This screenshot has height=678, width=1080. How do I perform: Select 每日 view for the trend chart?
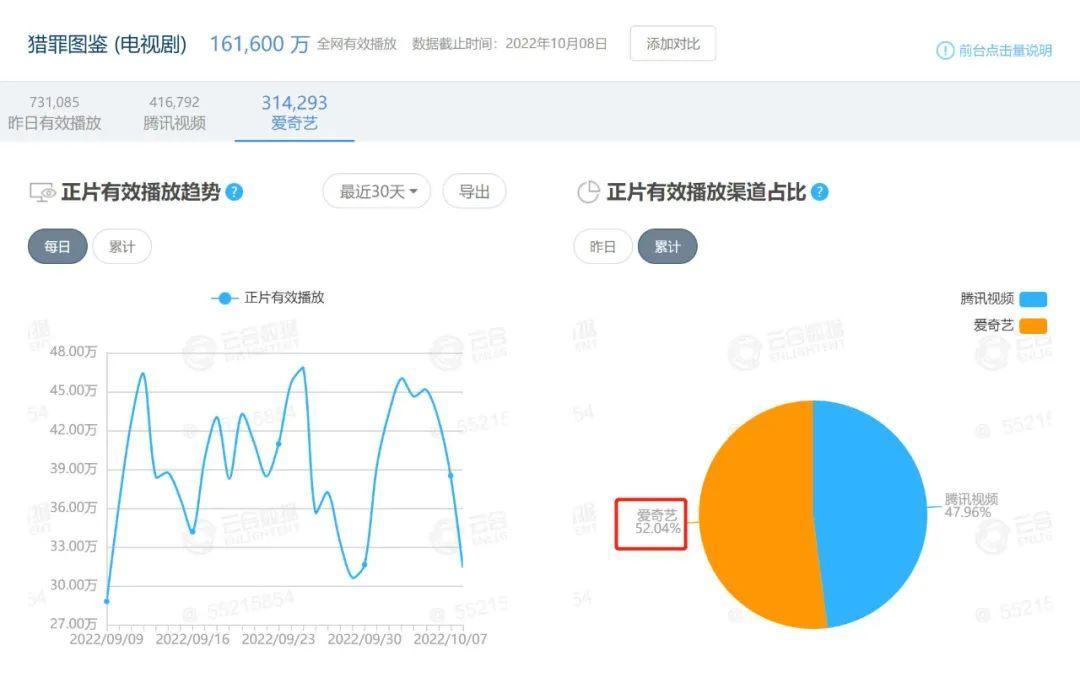57,246
